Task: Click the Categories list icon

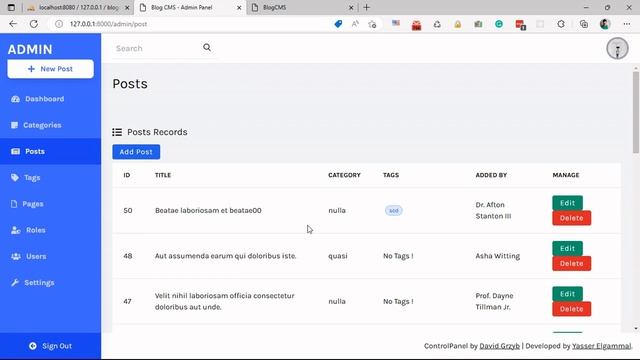Action: (x=15, y=125)
